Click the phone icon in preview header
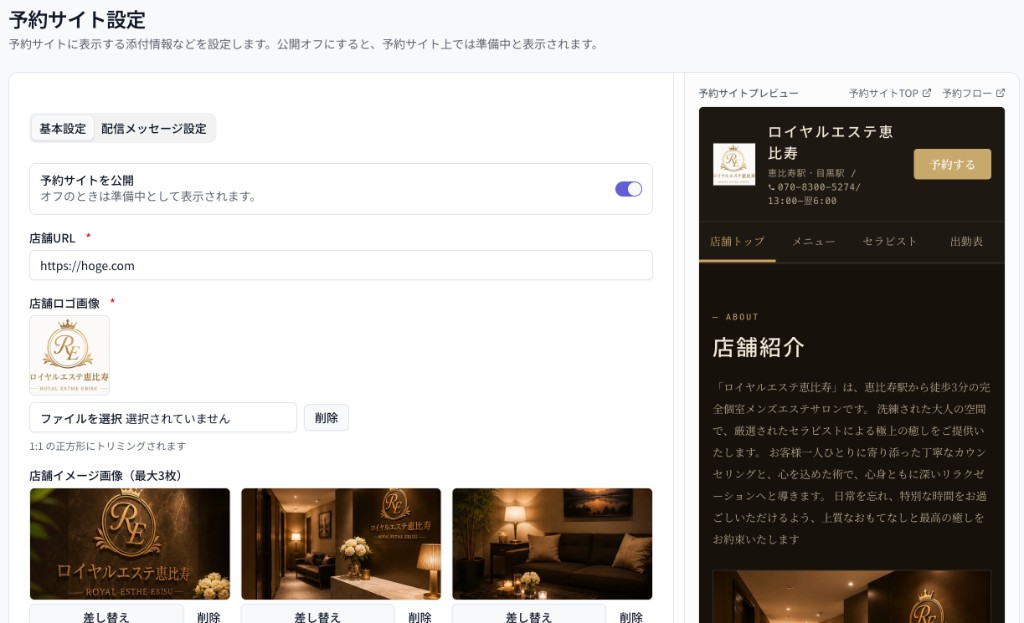Screen dimensions: 1024x623 pyautogui.click(x=771, y=187)
